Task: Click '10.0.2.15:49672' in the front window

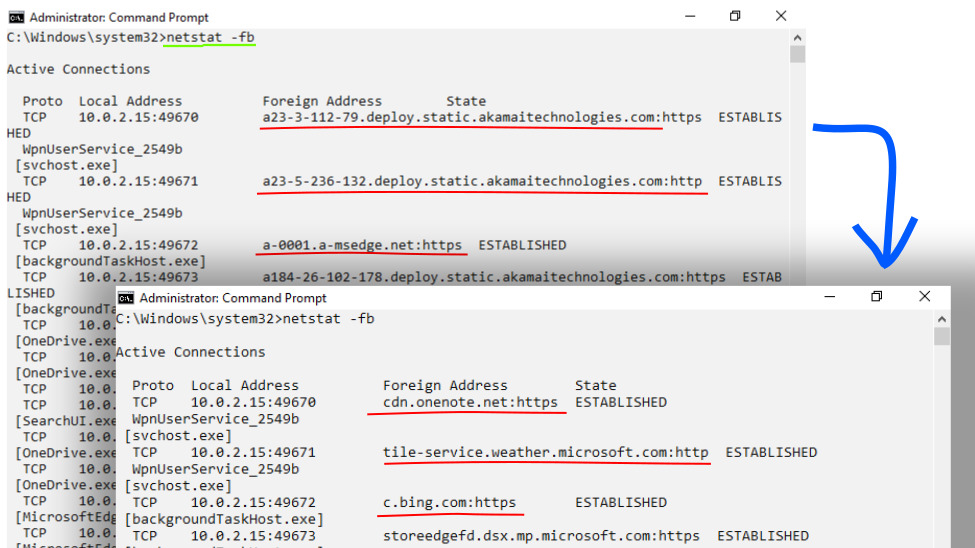Action: (253, 502)
